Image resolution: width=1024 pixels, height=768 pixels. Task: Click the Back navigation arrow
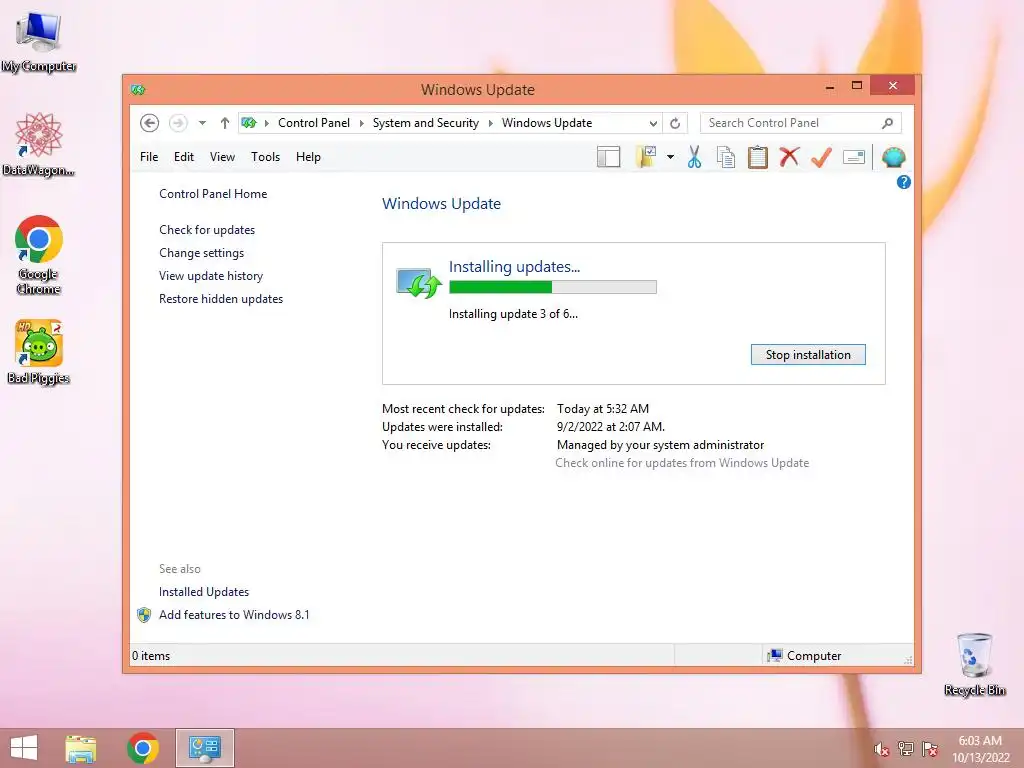click(150, 123)
